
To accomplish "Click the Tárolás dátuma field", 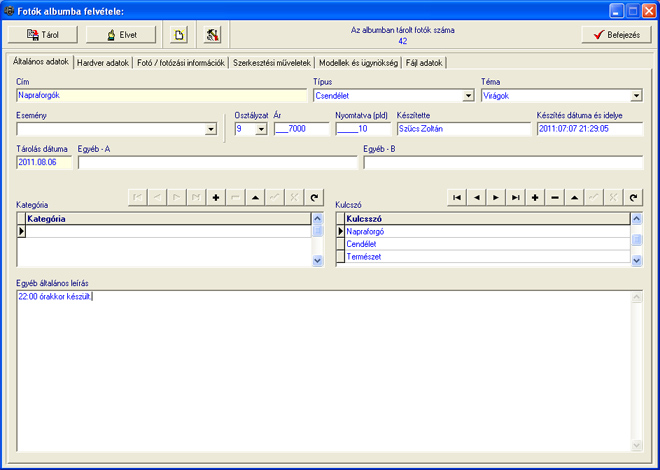I will 44,162.
